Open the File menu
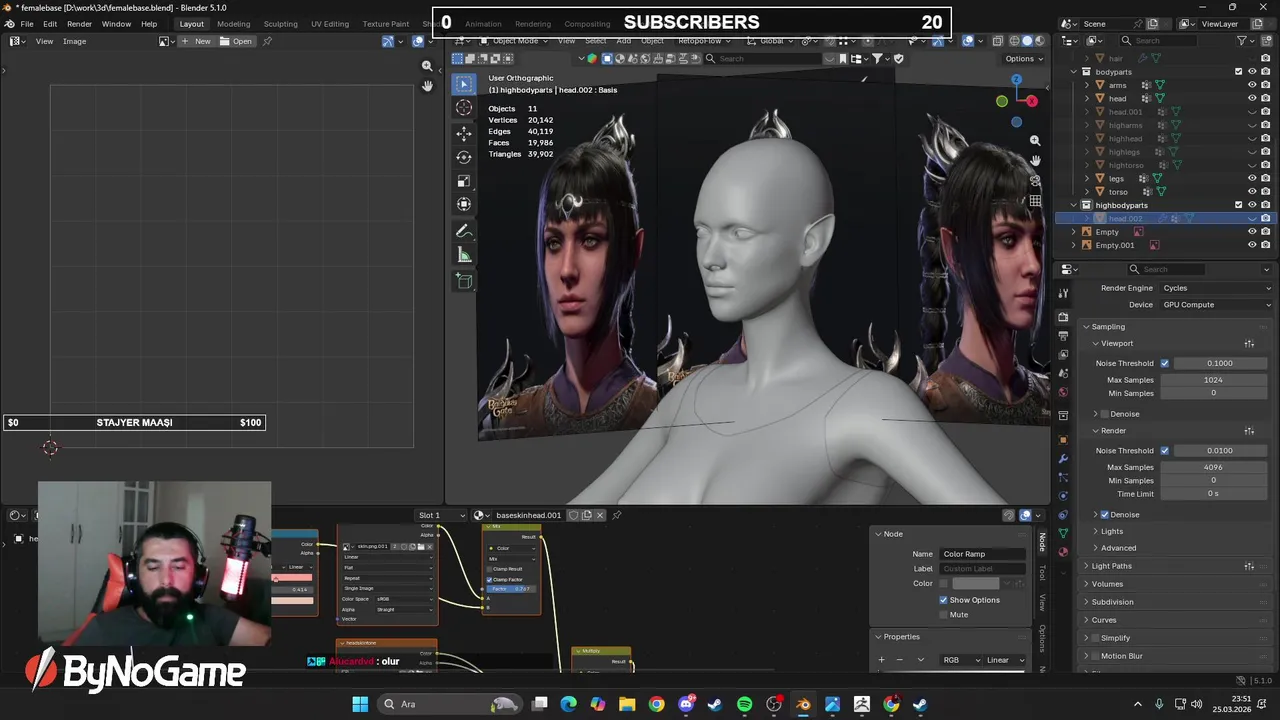Screen dimensions: 1280x720 click(x=27, y=24)
